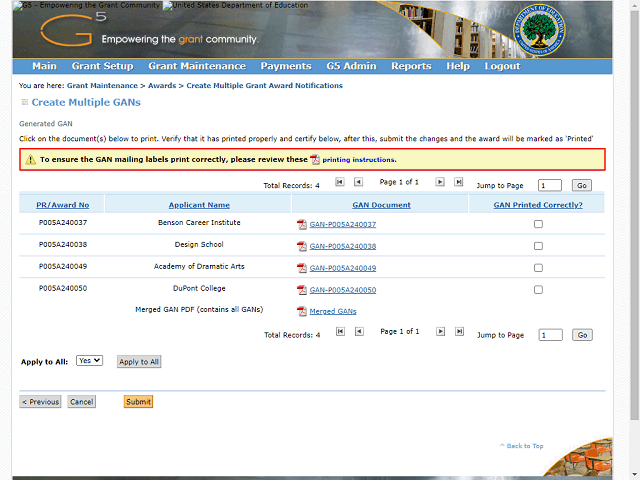
Task: Click previous page arrow in bottom pager
Action: pyautogui.click(x=359, y=332)
